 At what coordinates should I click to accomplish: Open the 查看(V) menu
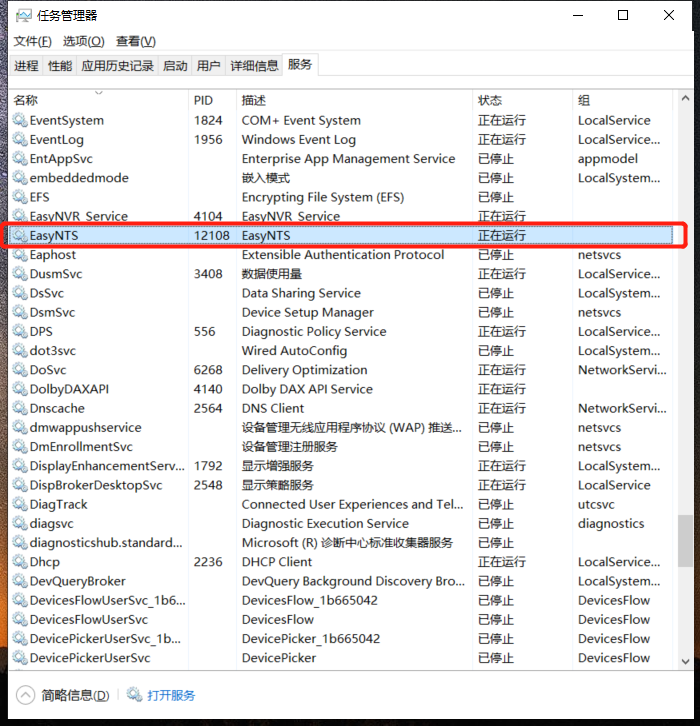tap(136, 41)
